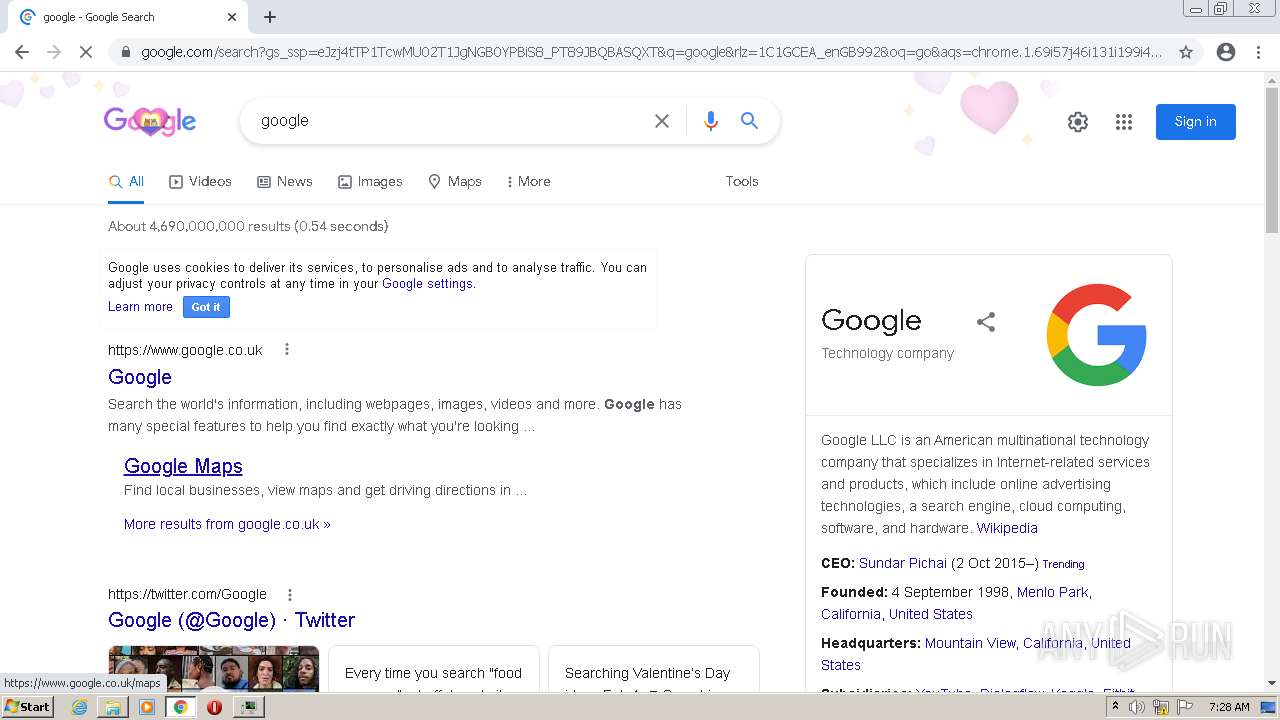Expand the More search options
Screen dimensions: 1280x720
(528, 182)
